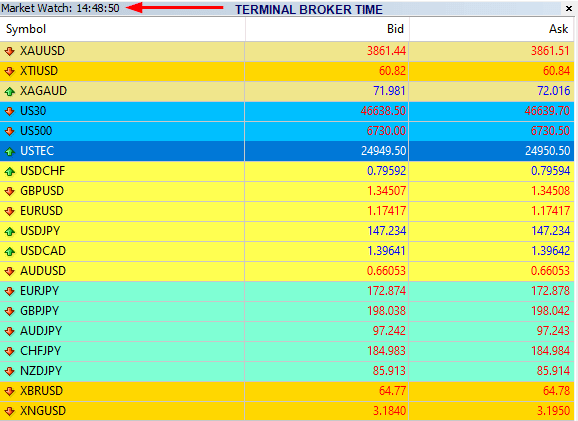The height and width of the screenshot is (421, 578).
Task: Select the US500 symbol name
Action: (36, 131)
